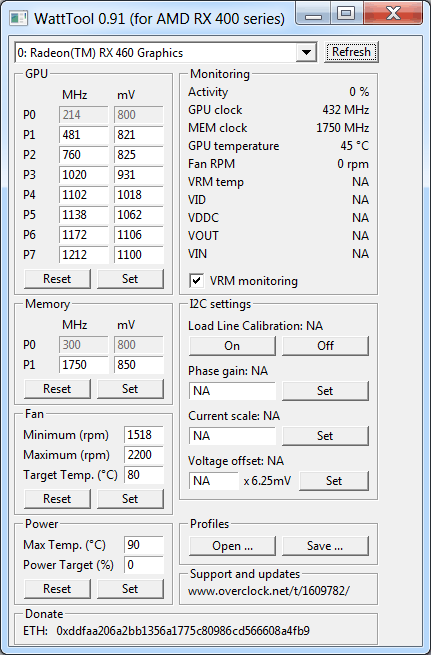Click the disabled GPU P0 mV field 800
Screen dimensions: 431x655
tap(138, 115)
